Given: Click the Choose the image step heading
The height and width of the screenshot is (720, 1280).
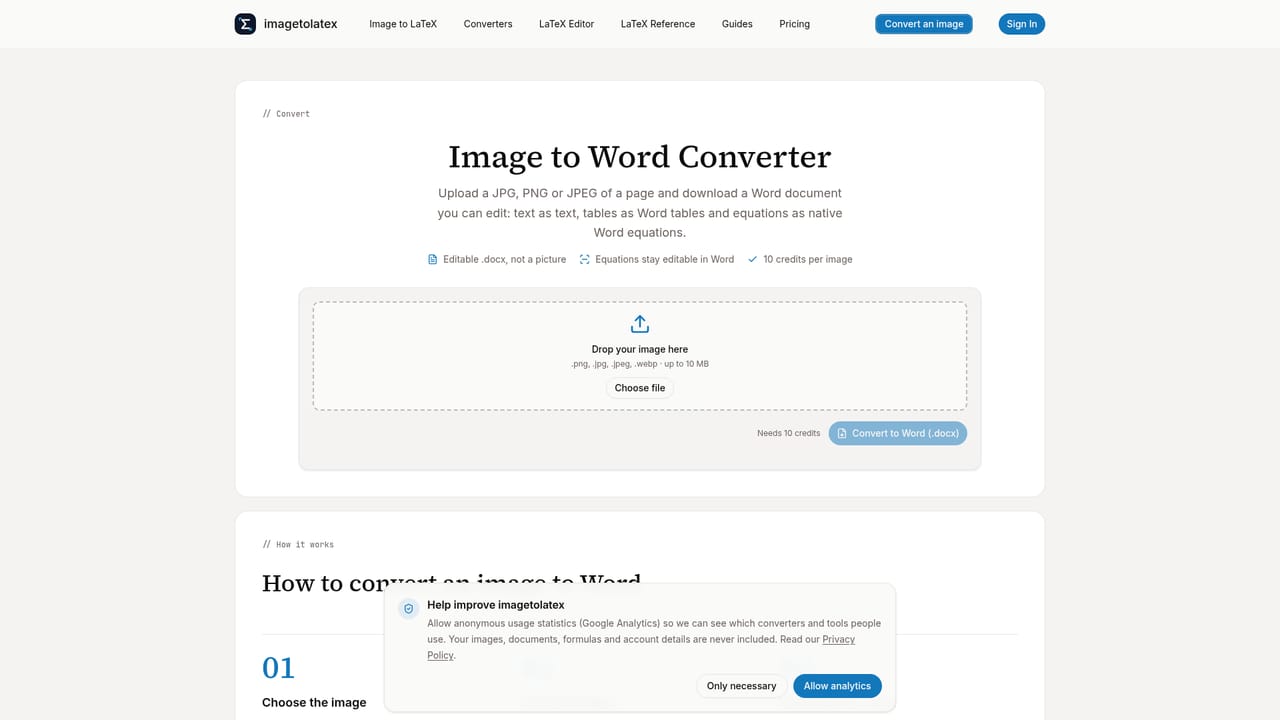Looking at the screenshot, I should coord(314,703).
